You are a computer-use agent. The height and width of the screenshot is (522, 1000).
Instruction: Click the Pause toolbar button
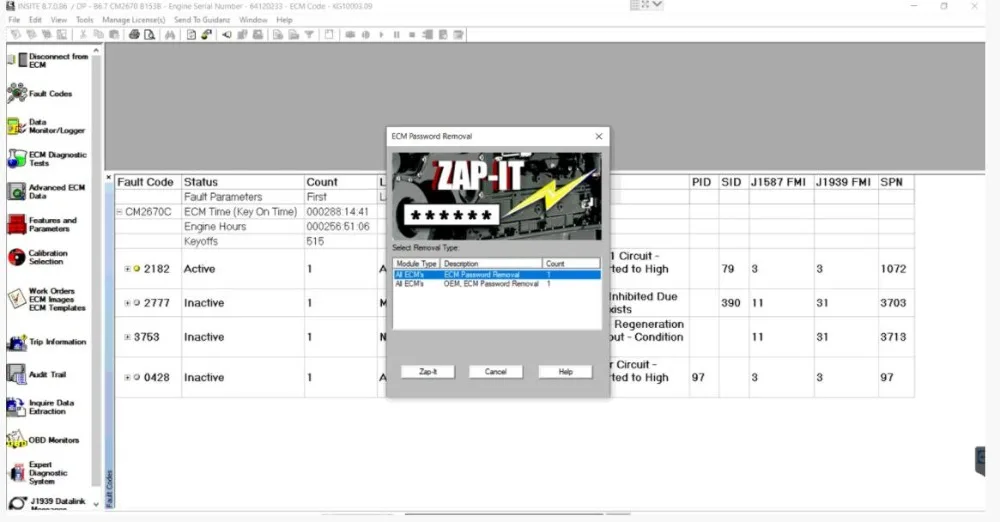[x=396, y=34]
